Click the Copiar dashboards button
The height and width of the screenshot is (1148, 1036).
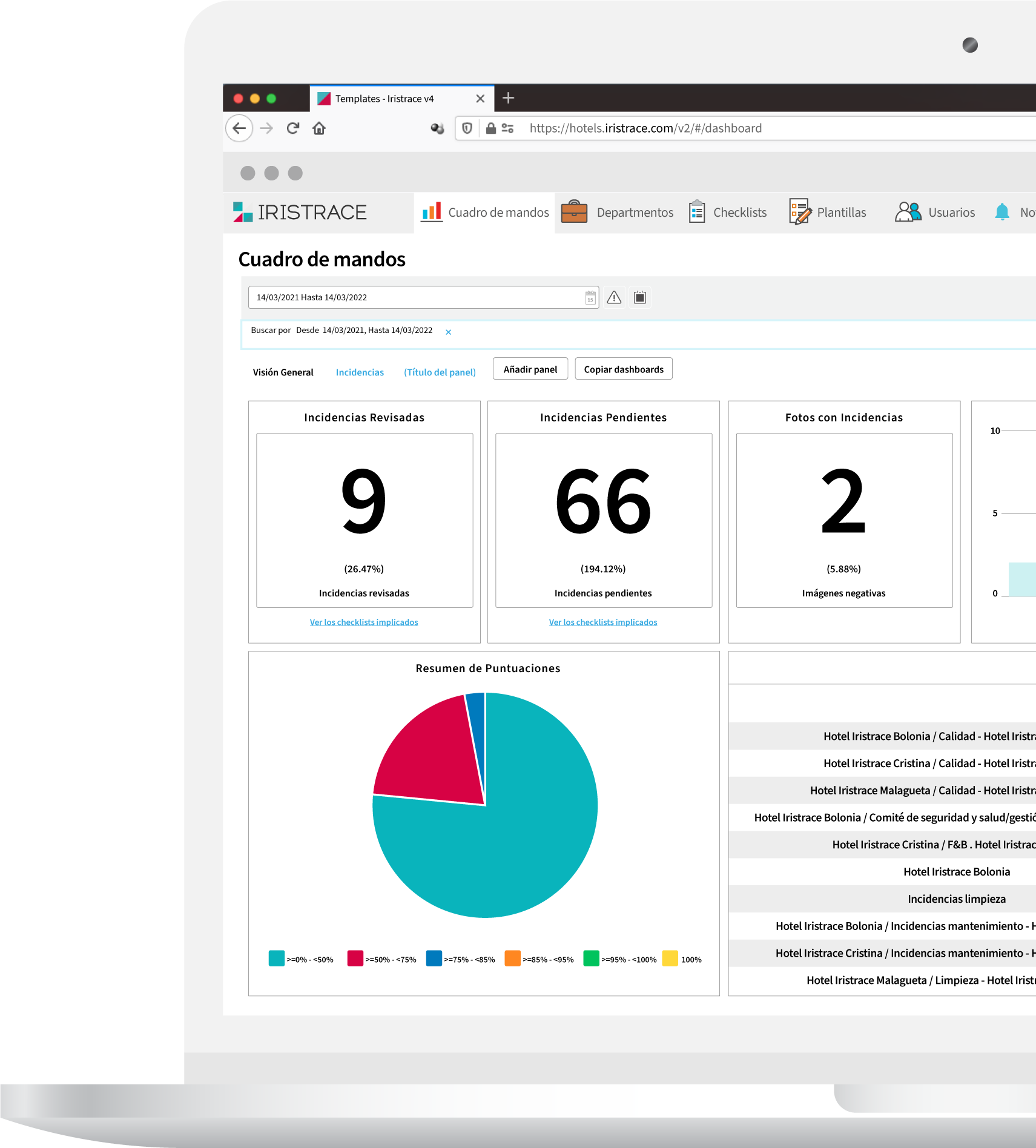624,369
